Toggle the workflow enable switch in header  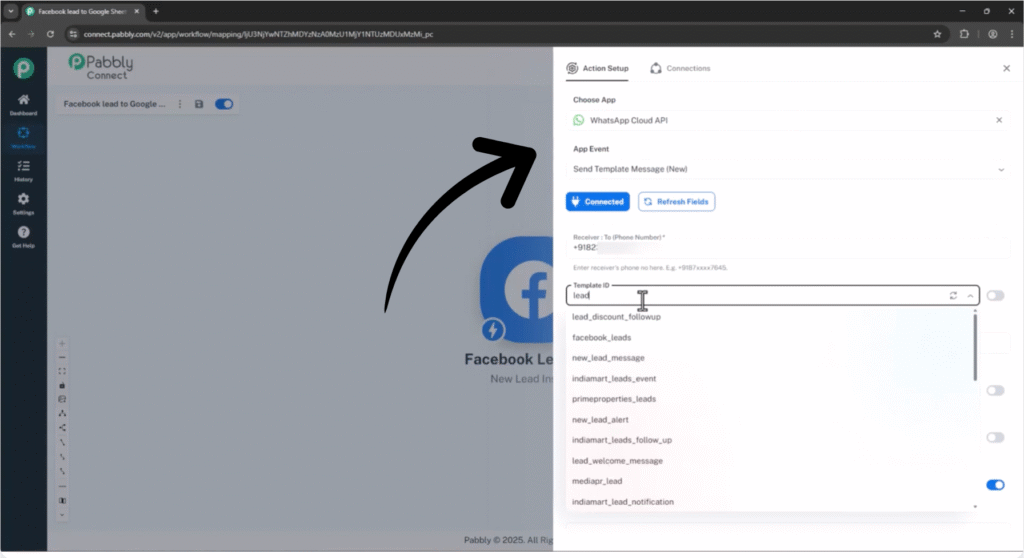pos(224,104)
